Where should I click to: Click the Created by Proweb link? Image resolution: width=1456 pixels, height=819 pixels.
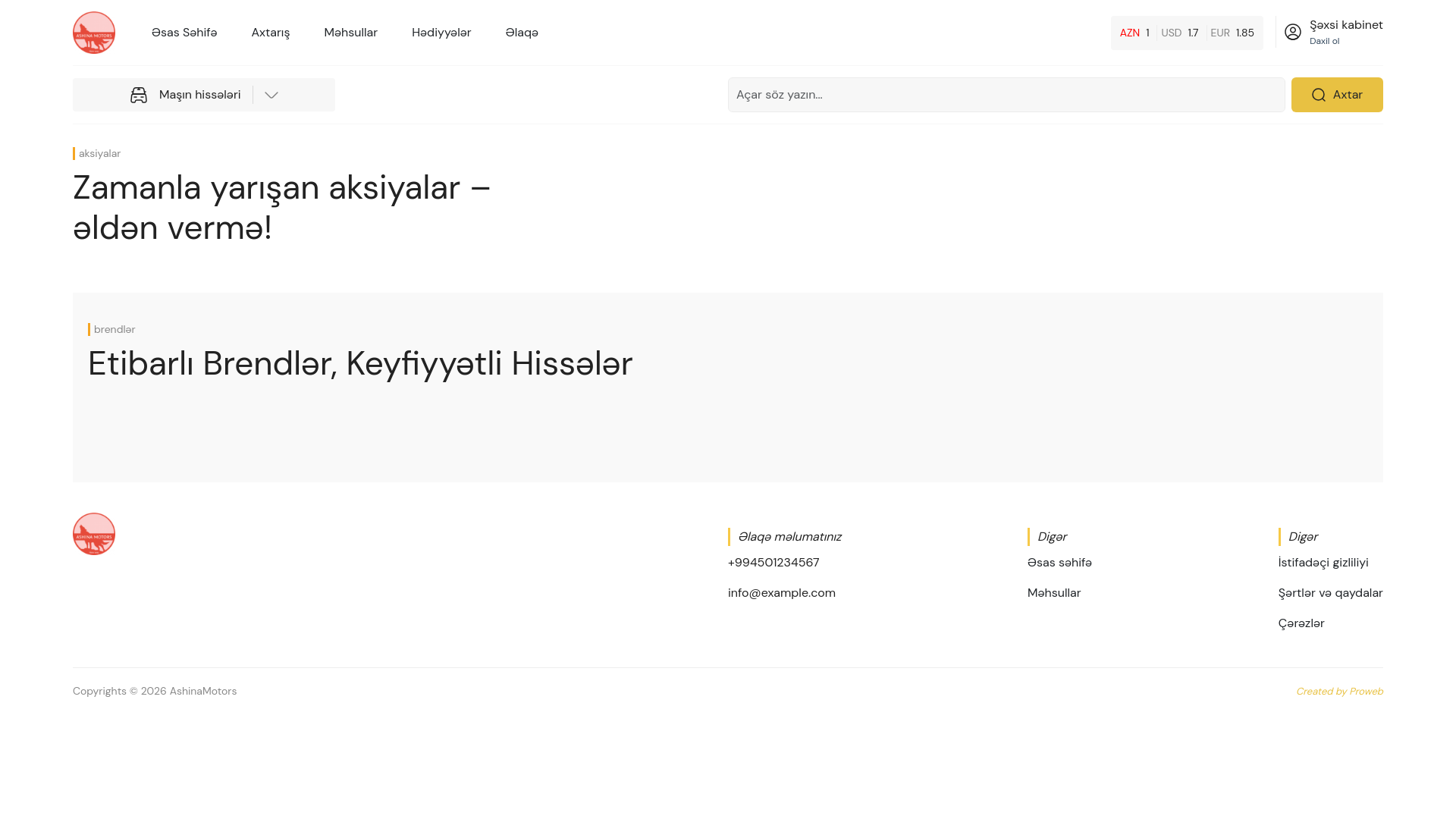[1339, 692]
